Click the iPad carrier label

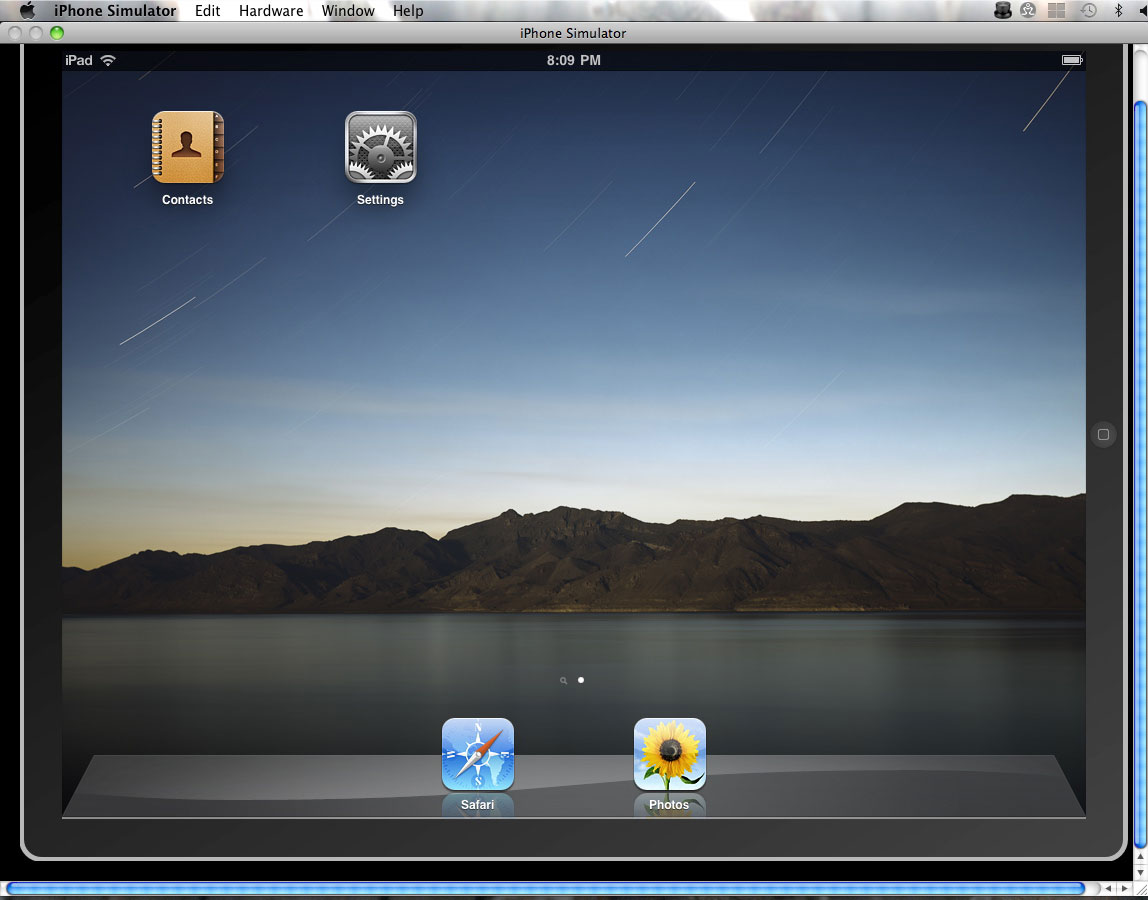pyautogui.click(x=78, y=61)
